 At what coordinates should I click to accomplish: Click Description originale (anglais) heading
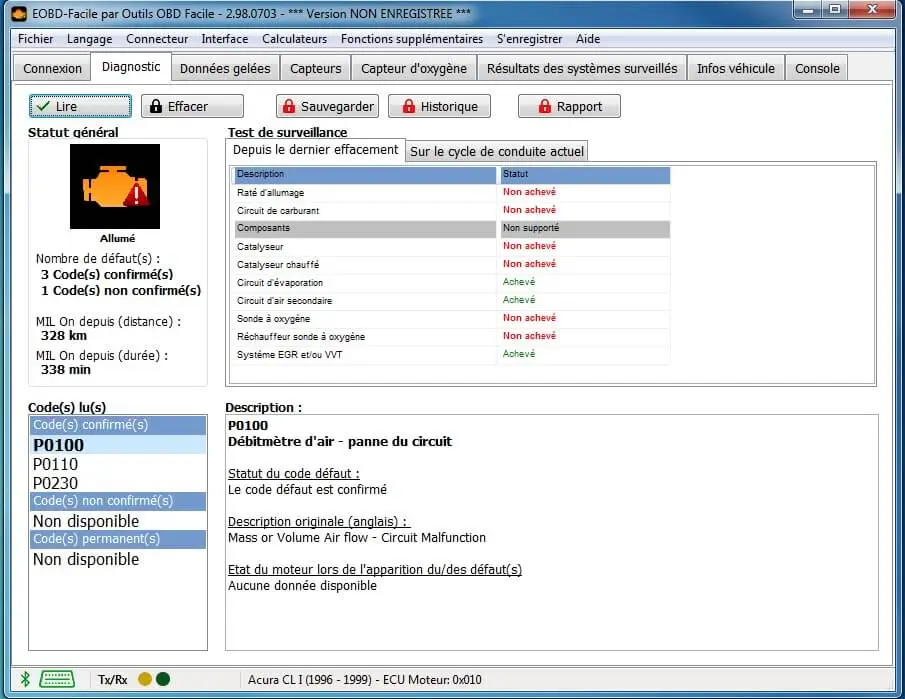[319, 522]
